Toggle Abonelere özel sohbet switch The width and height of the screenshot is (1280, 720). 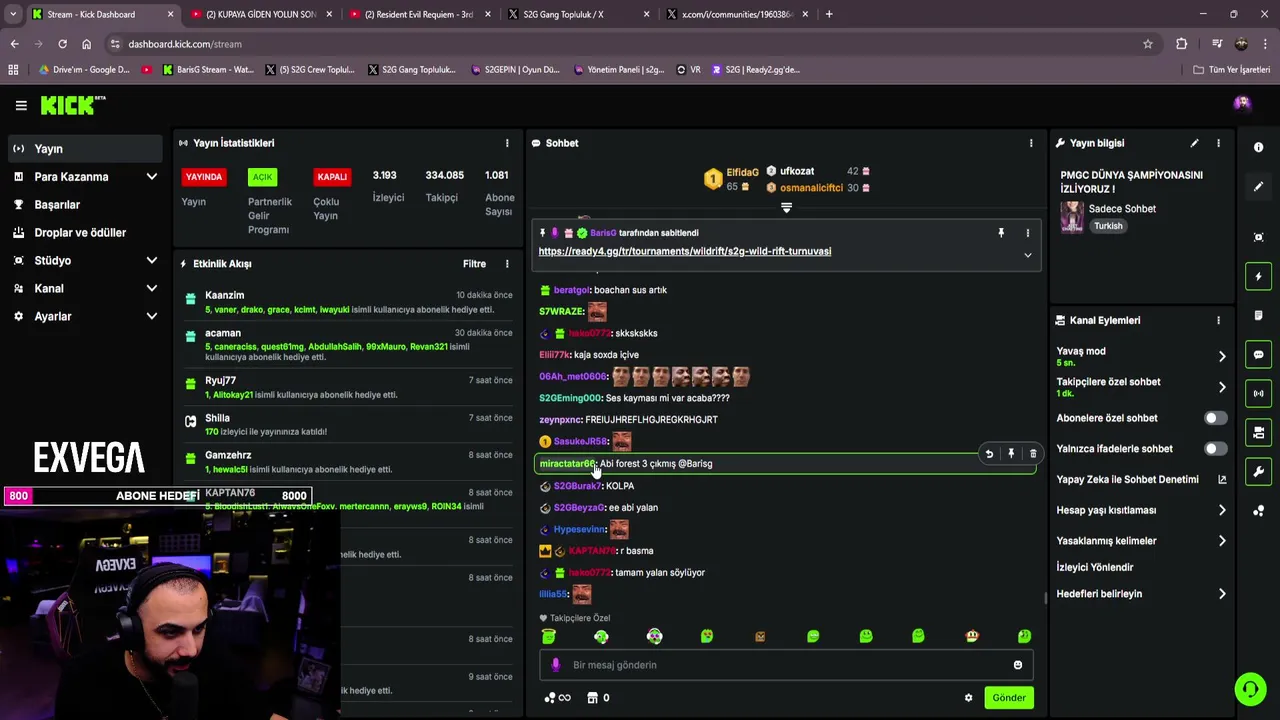1214,418
